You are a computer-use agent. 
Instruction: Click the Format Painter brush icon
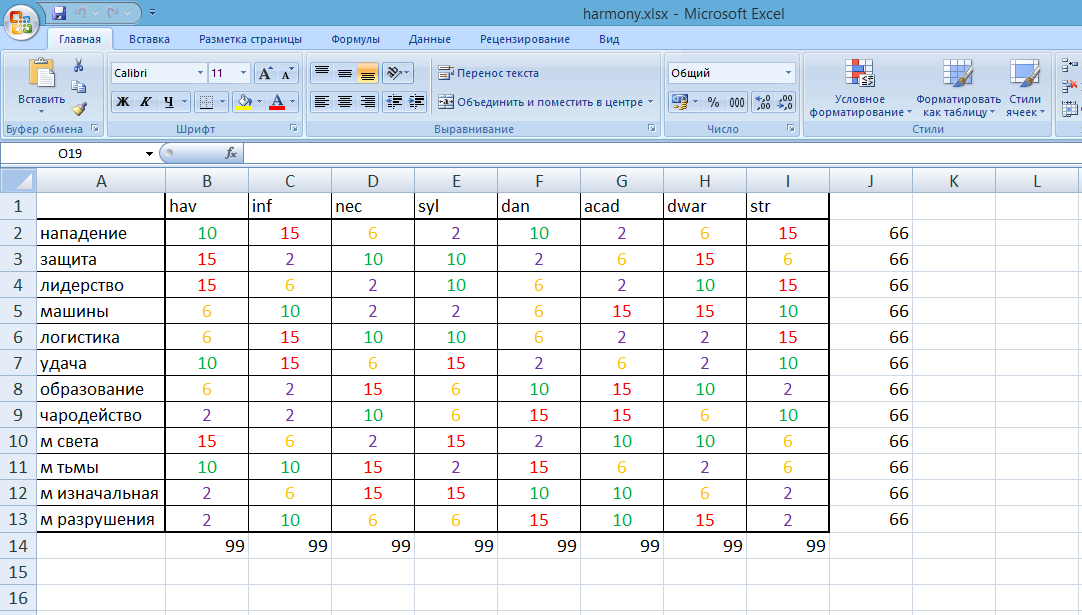[79, 108]
